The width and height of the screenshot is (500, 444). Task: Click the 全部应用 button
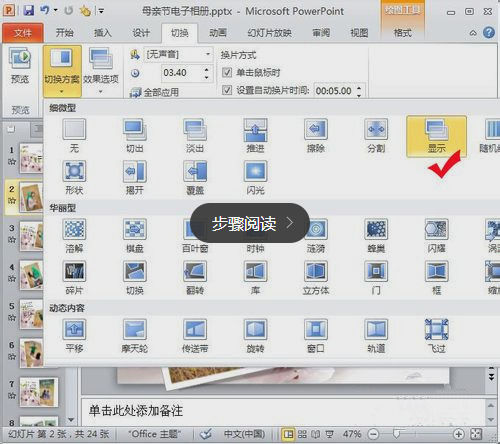click(x=155, y=92)
